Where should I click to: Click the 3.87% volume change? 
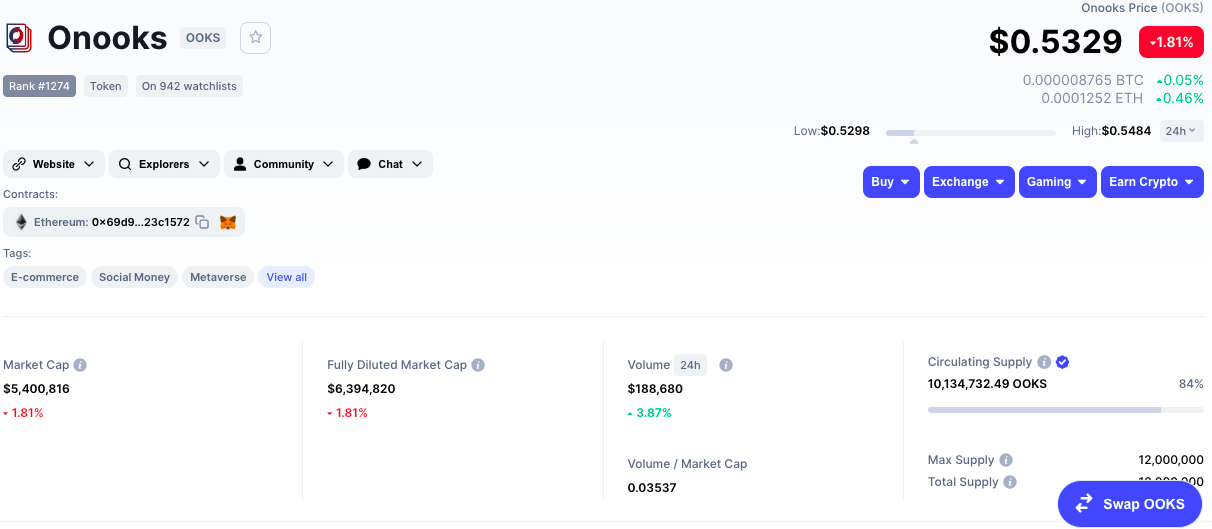click(650, 413)
